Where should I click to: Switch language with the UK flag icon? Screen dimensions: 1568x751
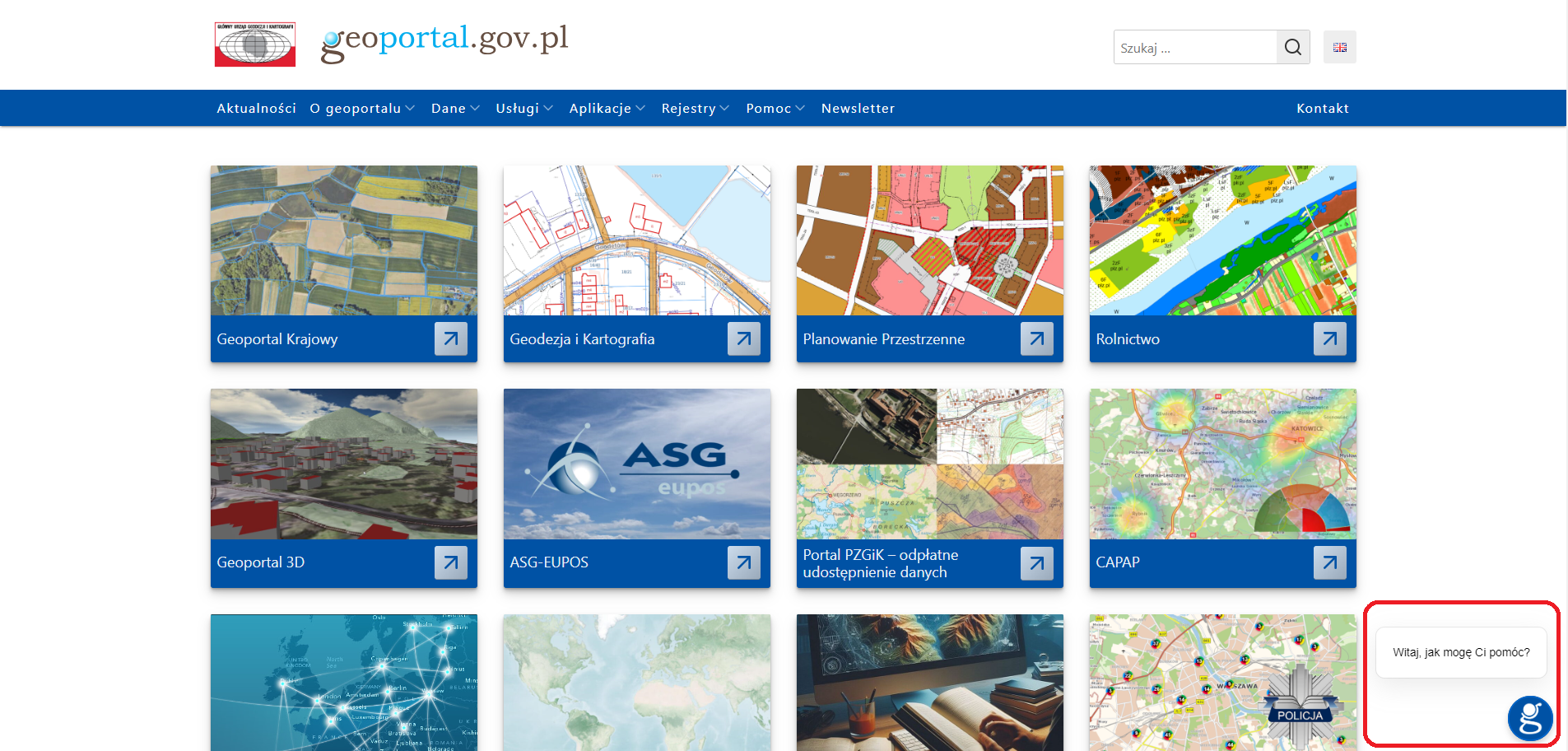[x=1339, y=48]
